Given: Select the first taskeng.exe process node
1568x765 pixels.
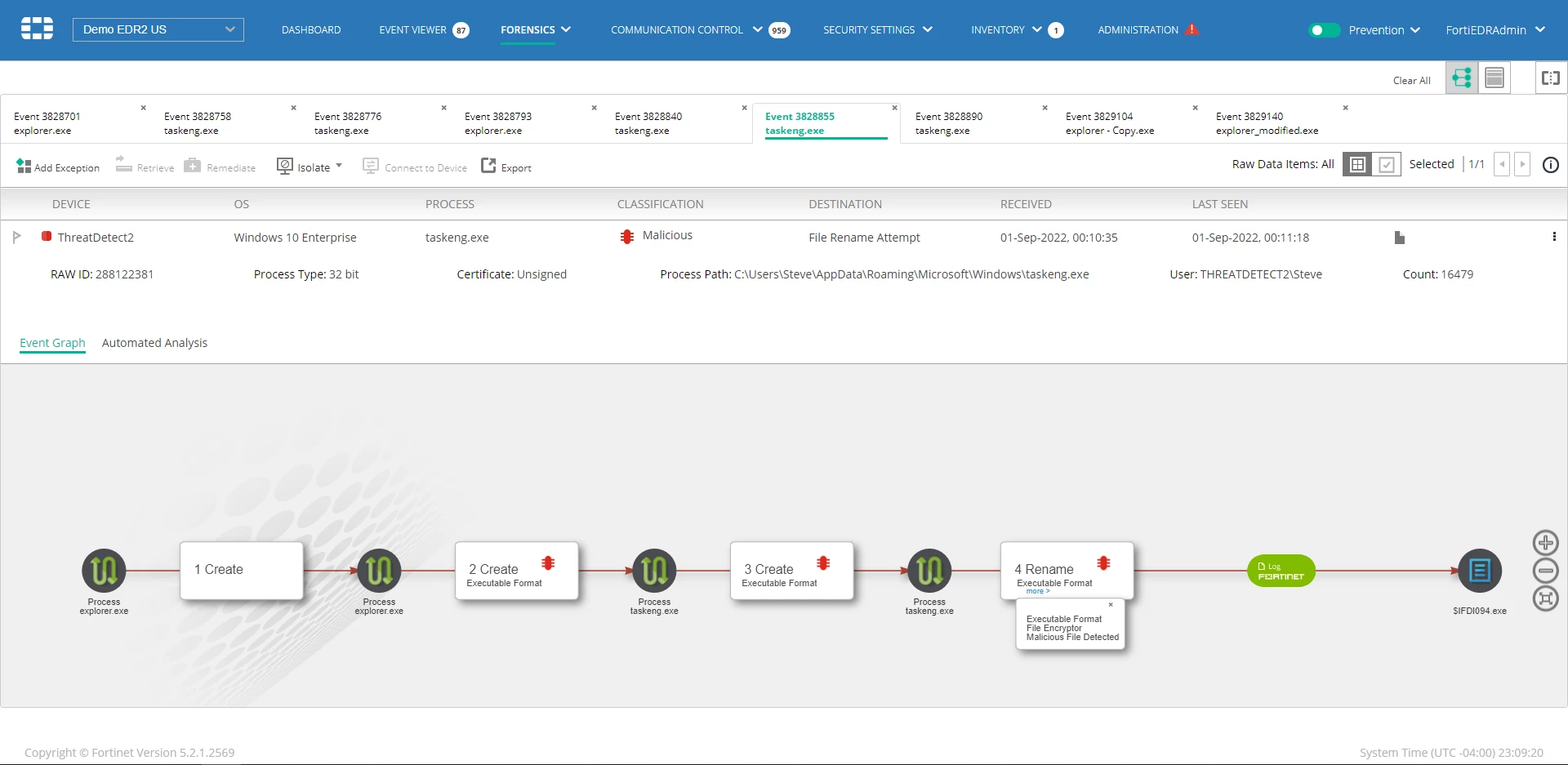Looking at the screenshot, I should click(654, 570).
